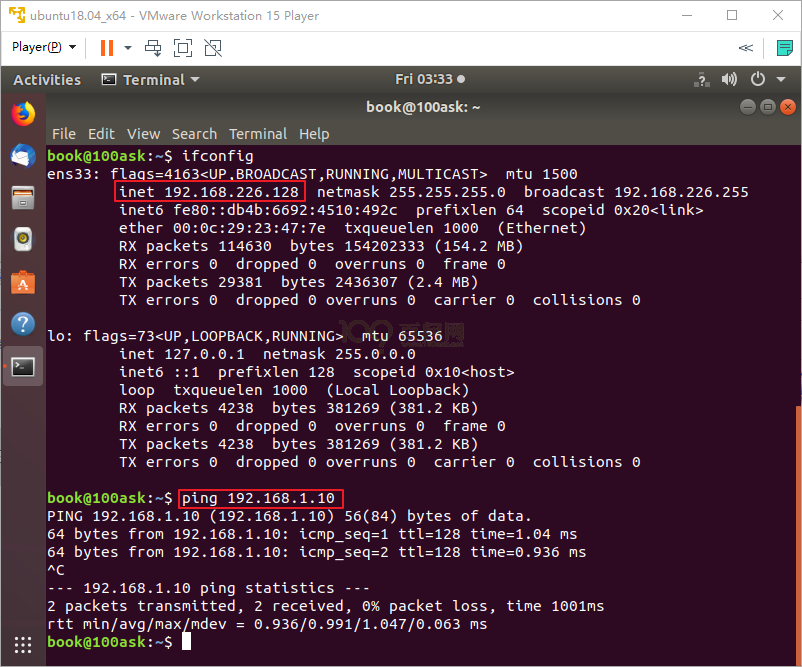802x667 pixels.
Task: Collapse VMware toolbar with double-chevron icon
Action: click(746, 48)
